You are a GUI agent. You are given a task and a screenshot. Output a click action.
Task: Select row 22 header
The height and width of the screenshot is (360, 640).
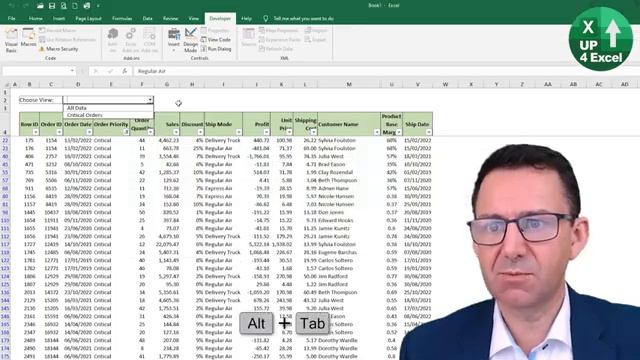pos(5,140)
